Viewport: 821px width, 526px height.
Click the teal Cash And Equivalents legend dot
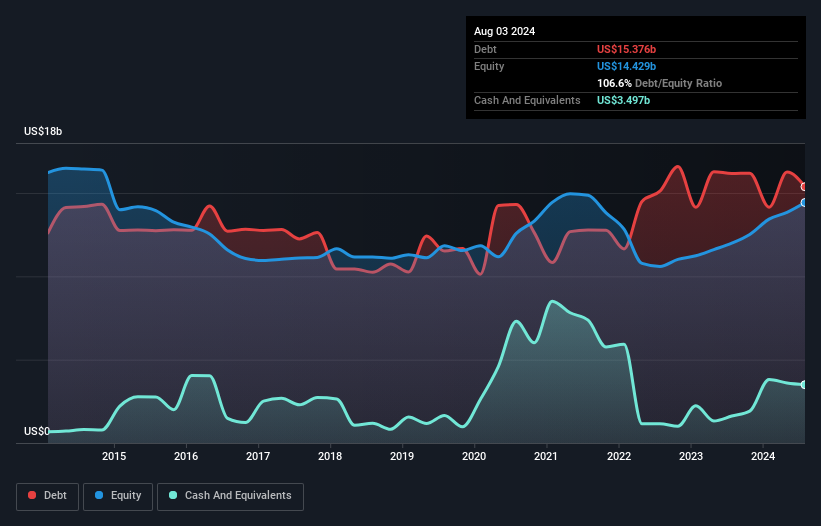(x=173, y=495)
